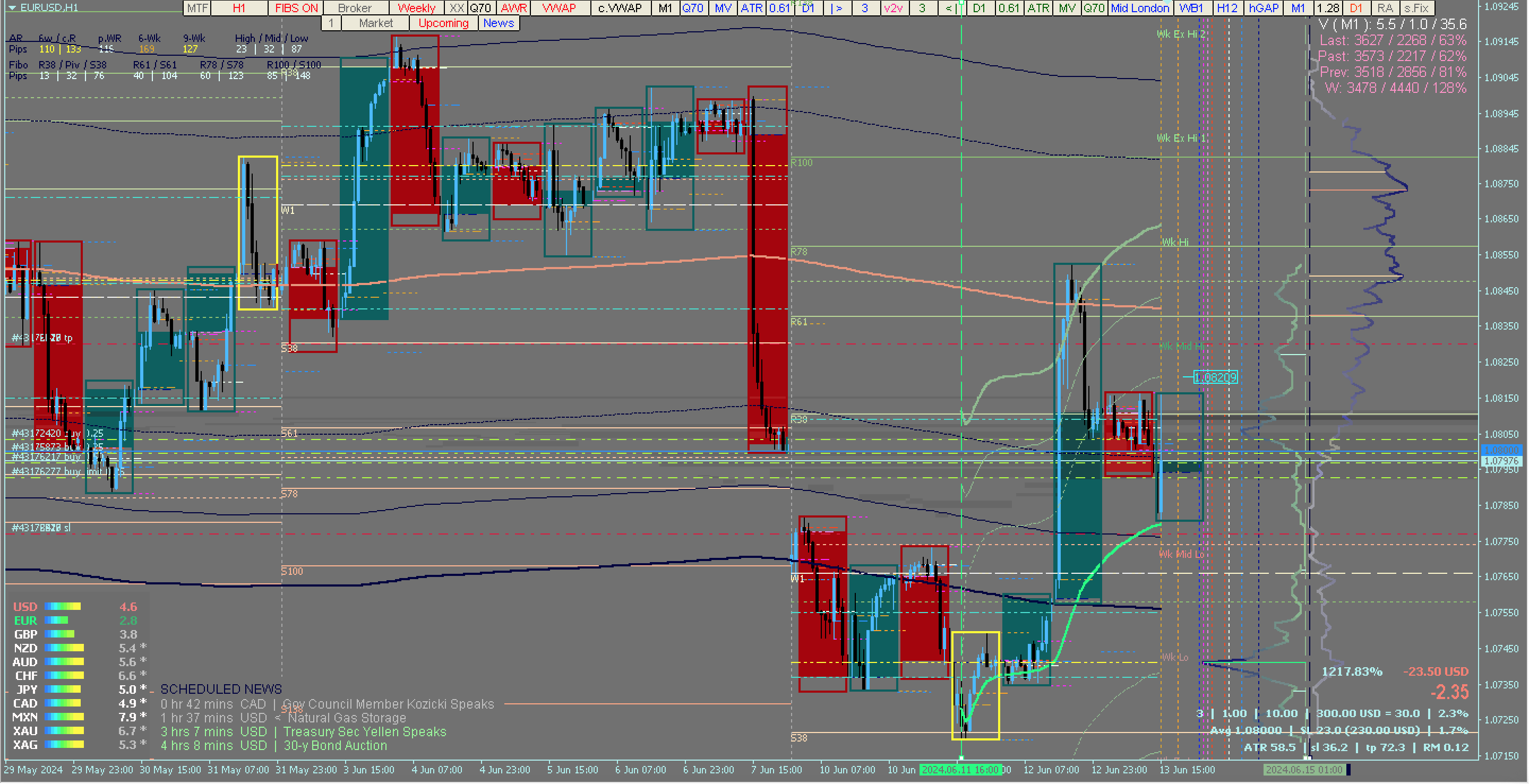Select the hGAP indicator button
This screenshot has width=1529, height=784.
coord(1263,8)
